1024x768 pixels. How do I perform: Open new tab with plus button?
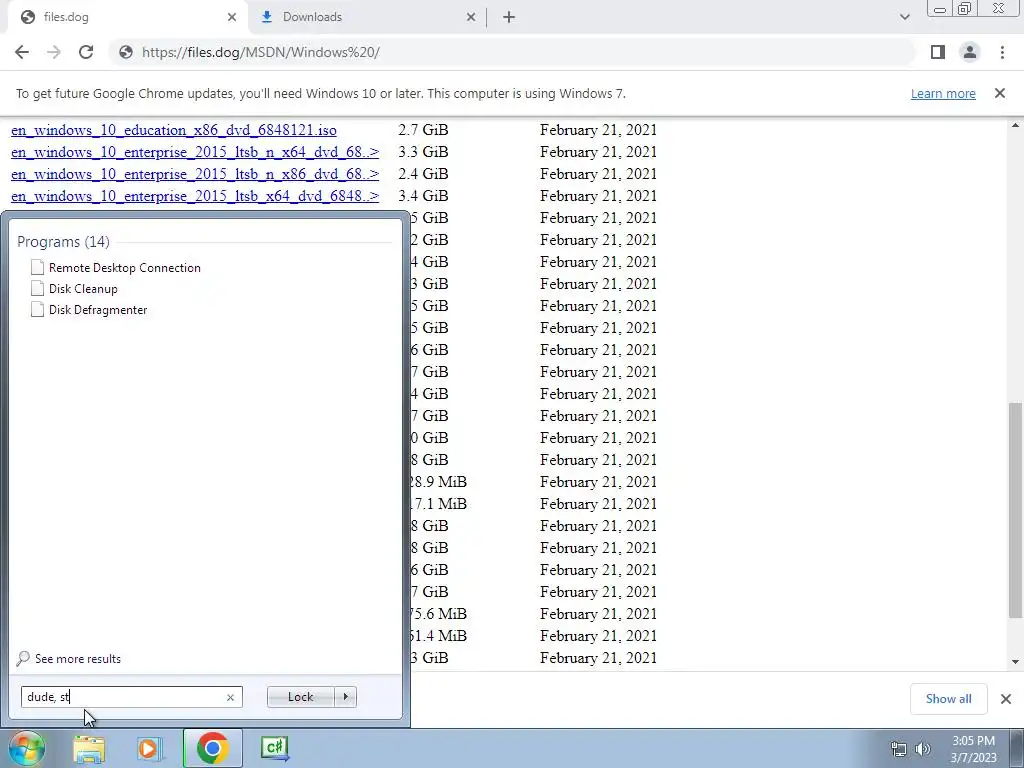tap(509, 18)
